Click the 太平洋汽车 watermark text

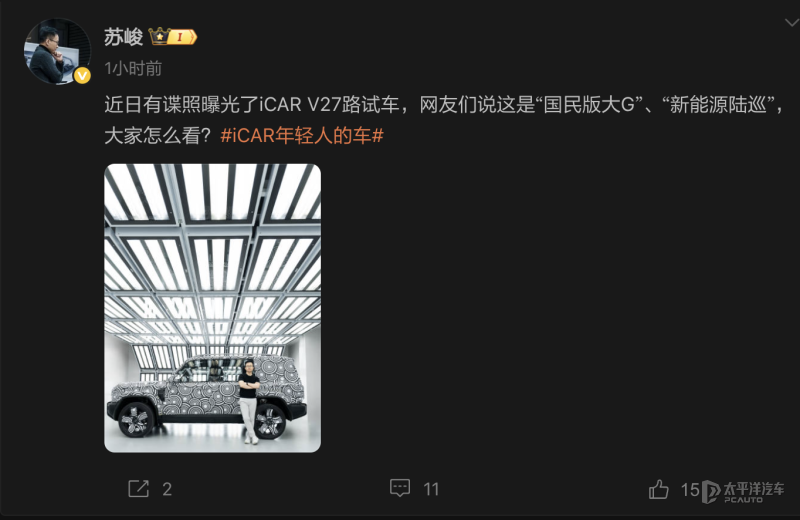tap(754, 489)
